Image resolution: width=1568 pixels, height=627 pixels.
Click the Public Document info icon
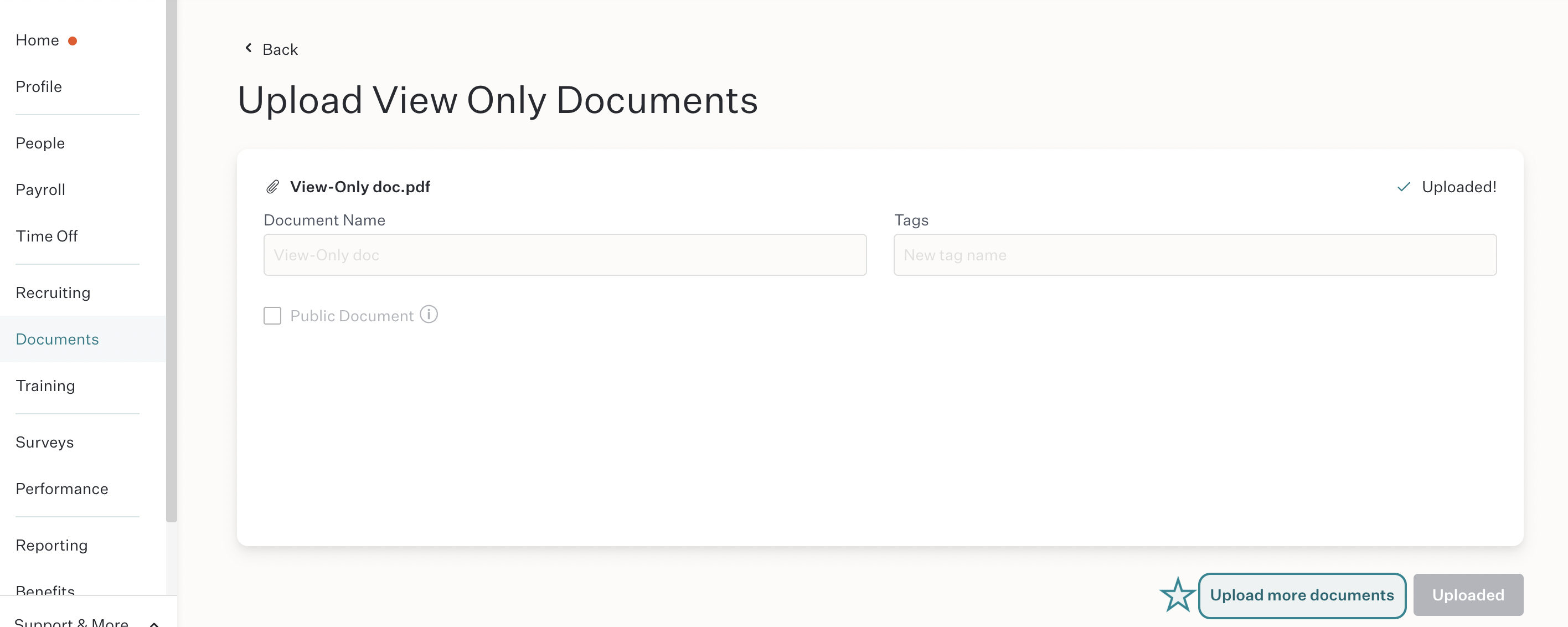429,315
